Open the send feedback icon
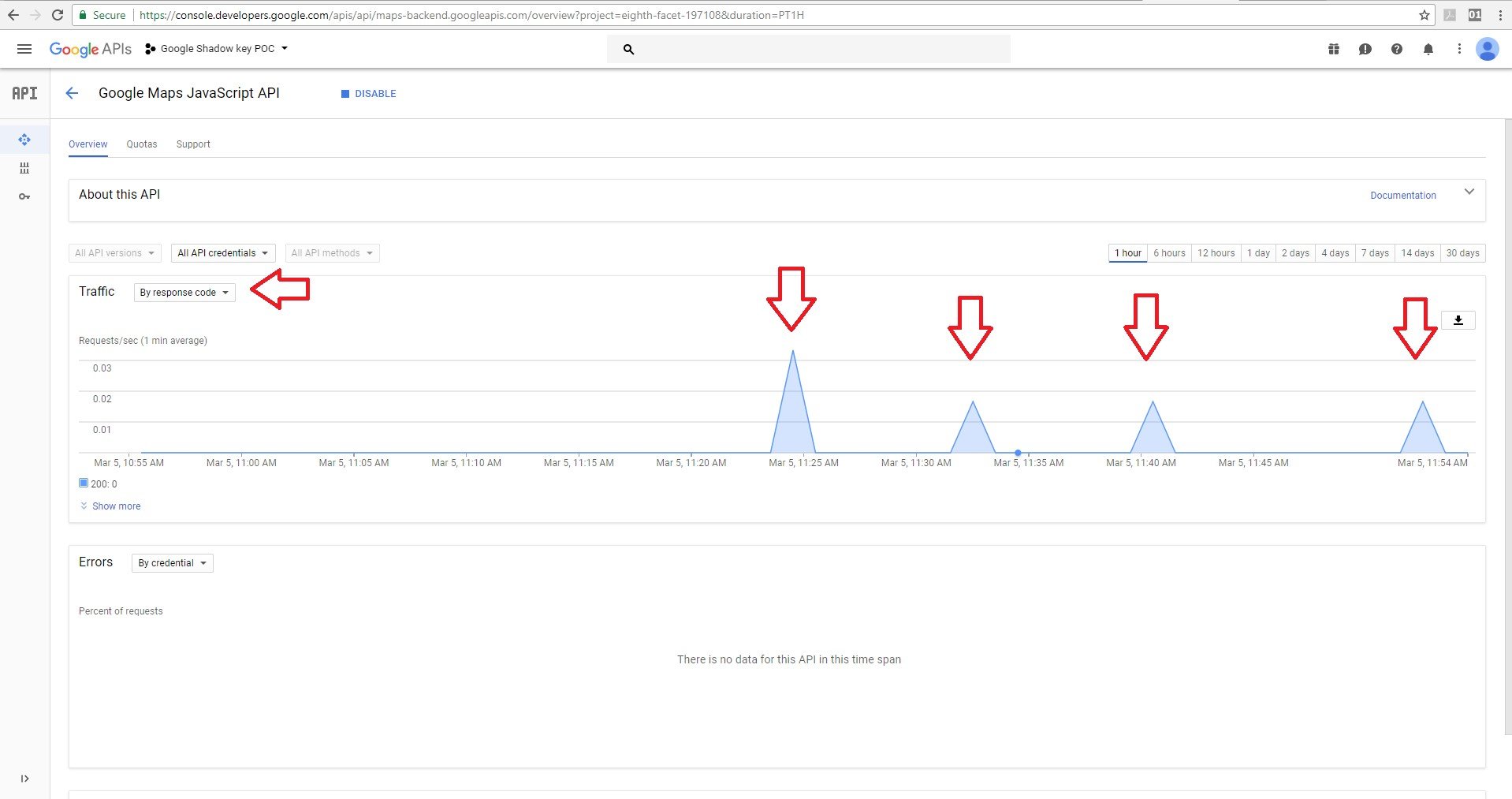Image resolution: width=1512 pixels, height=799 pixels. [x=1365, y=49]
